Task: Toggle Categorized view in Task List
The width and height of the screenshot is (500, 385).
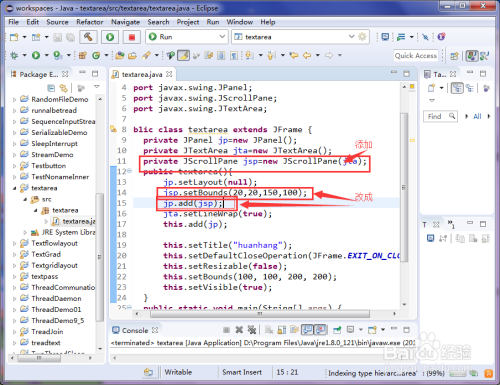Action: click(457, 88)
